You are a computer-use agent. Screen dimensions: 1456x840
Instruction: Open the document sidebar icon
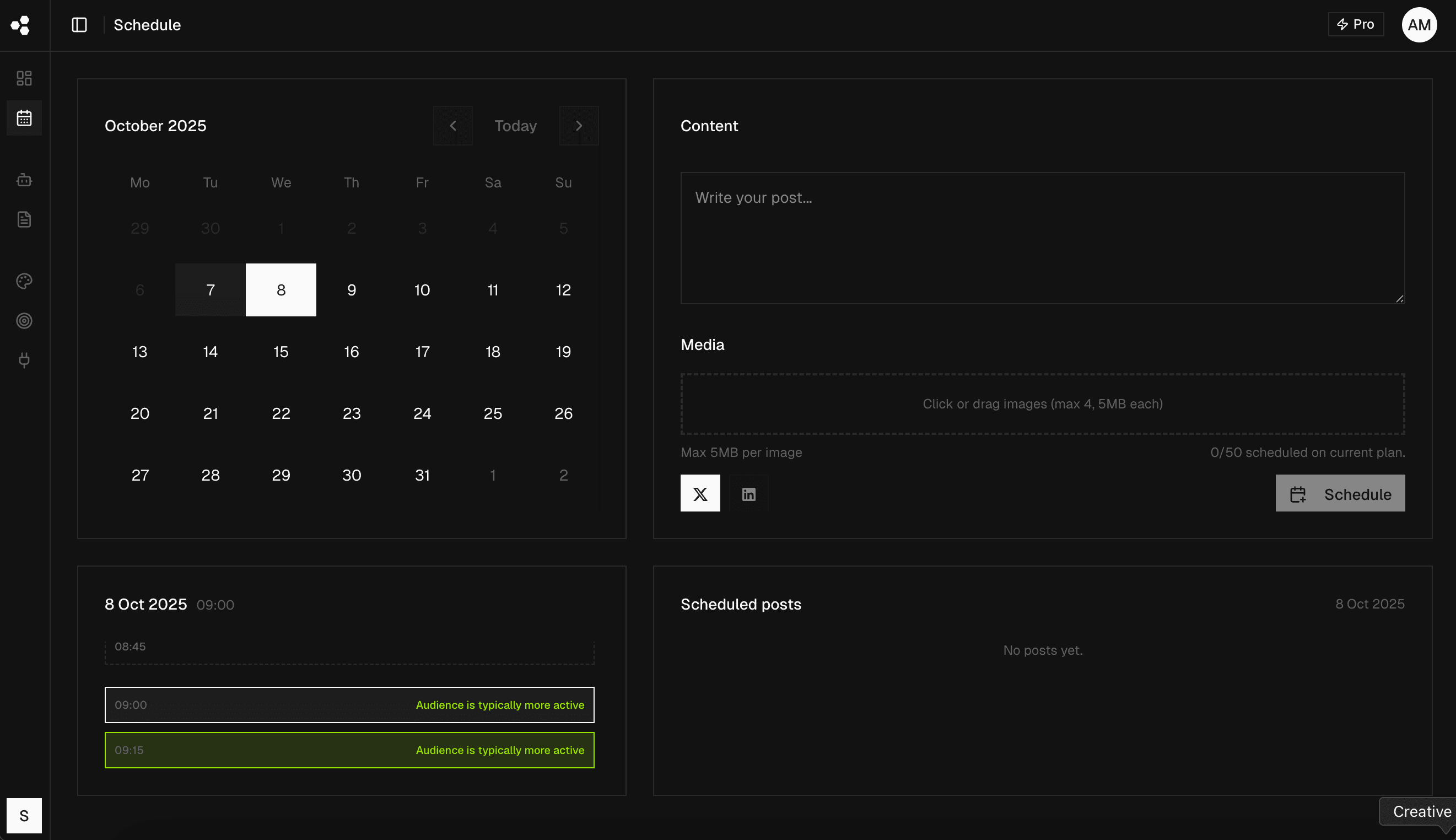(x=24, y=219)
